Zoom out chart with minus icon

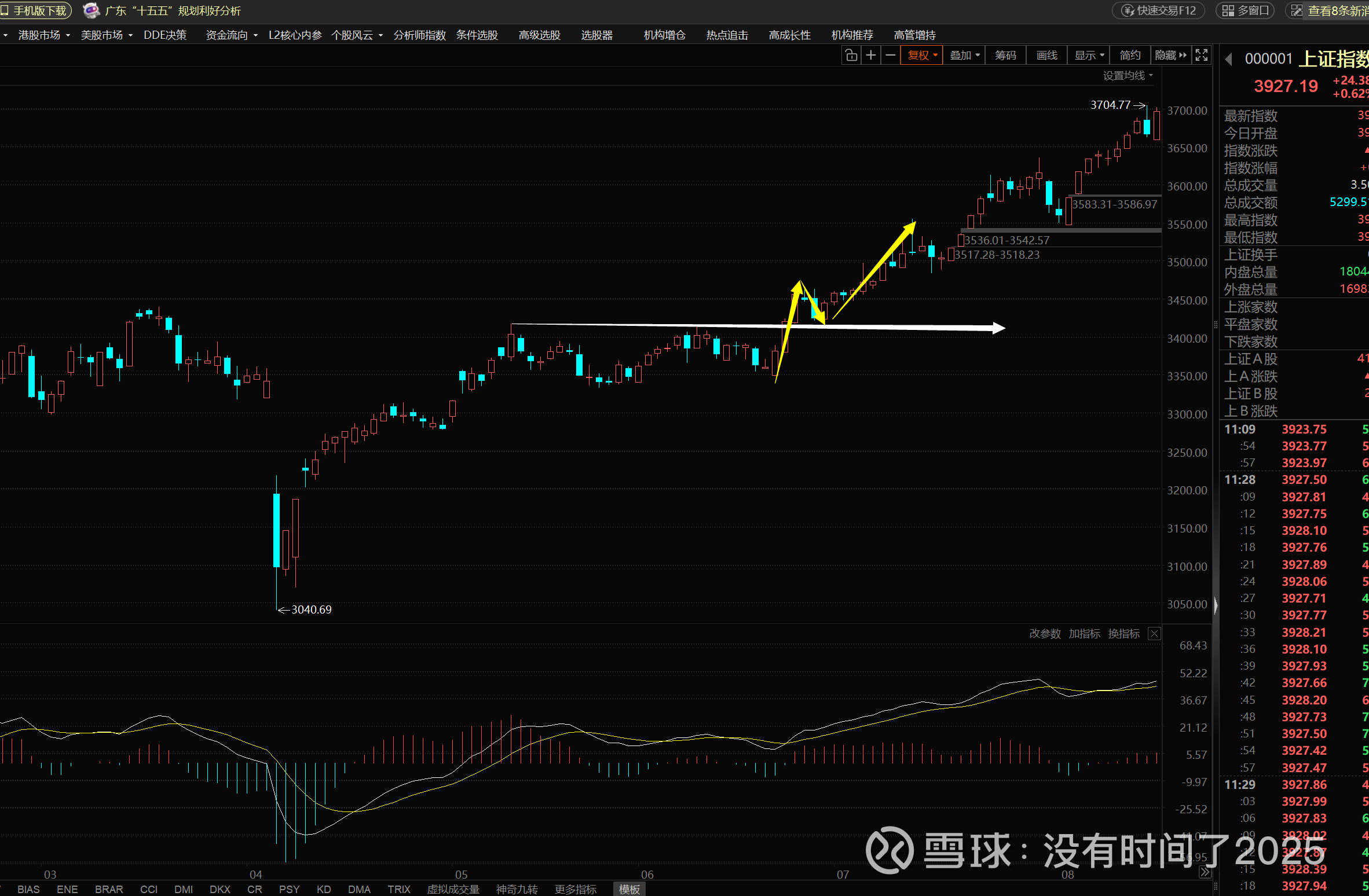click(x=891, y=56)
